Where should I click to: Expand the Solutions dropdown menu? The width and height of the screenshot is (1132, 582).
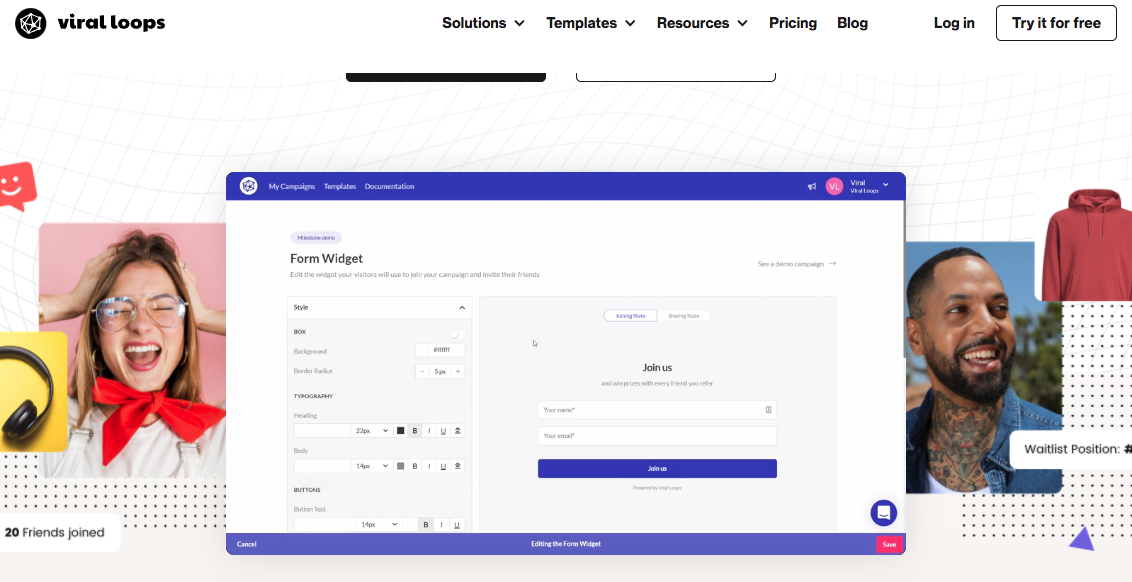tap(483, 23)
